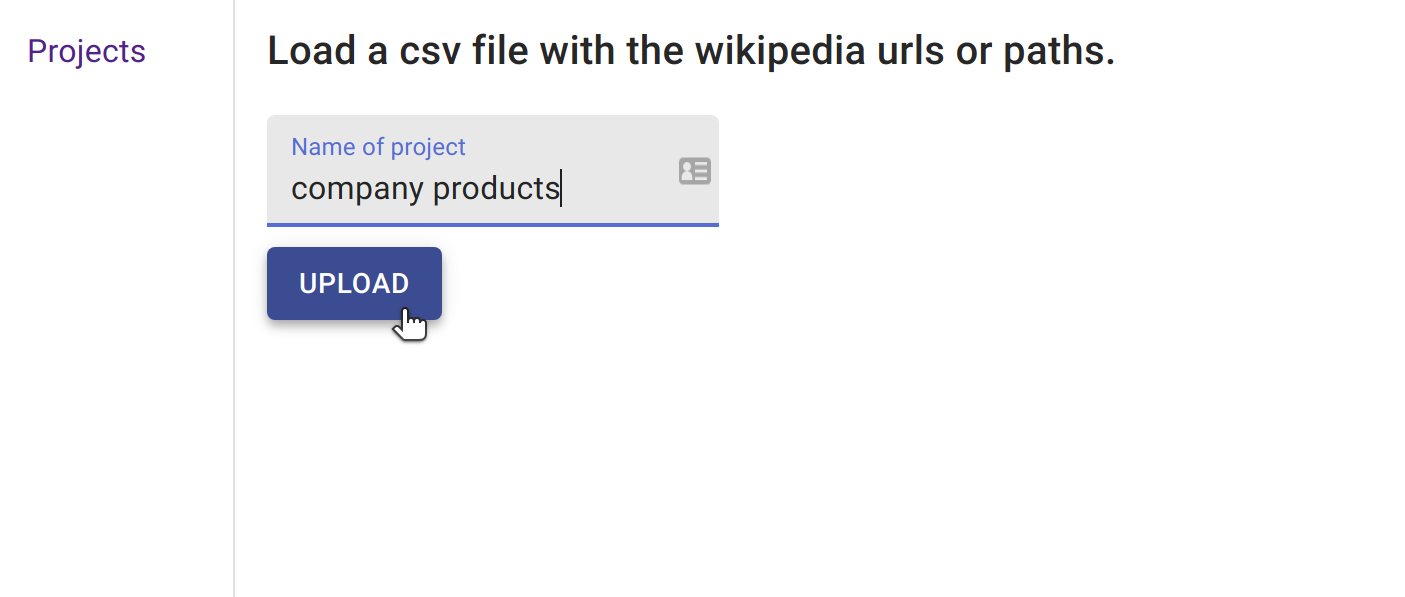This screenshot has width=1405, height=597.
Task: Select the Projects sidebar menu item
Action: [86, 51]
